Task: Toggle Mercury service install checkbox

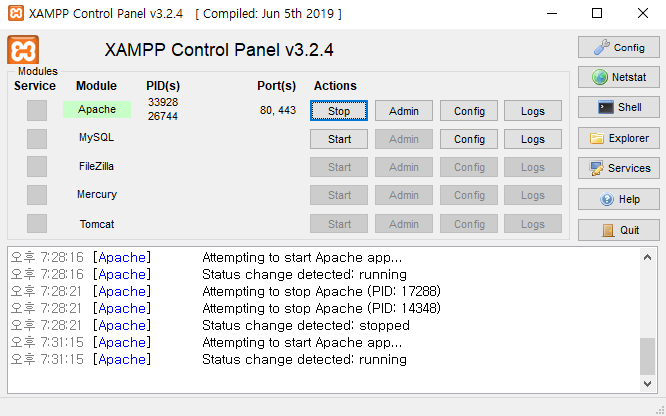Action: click(37, 195)
